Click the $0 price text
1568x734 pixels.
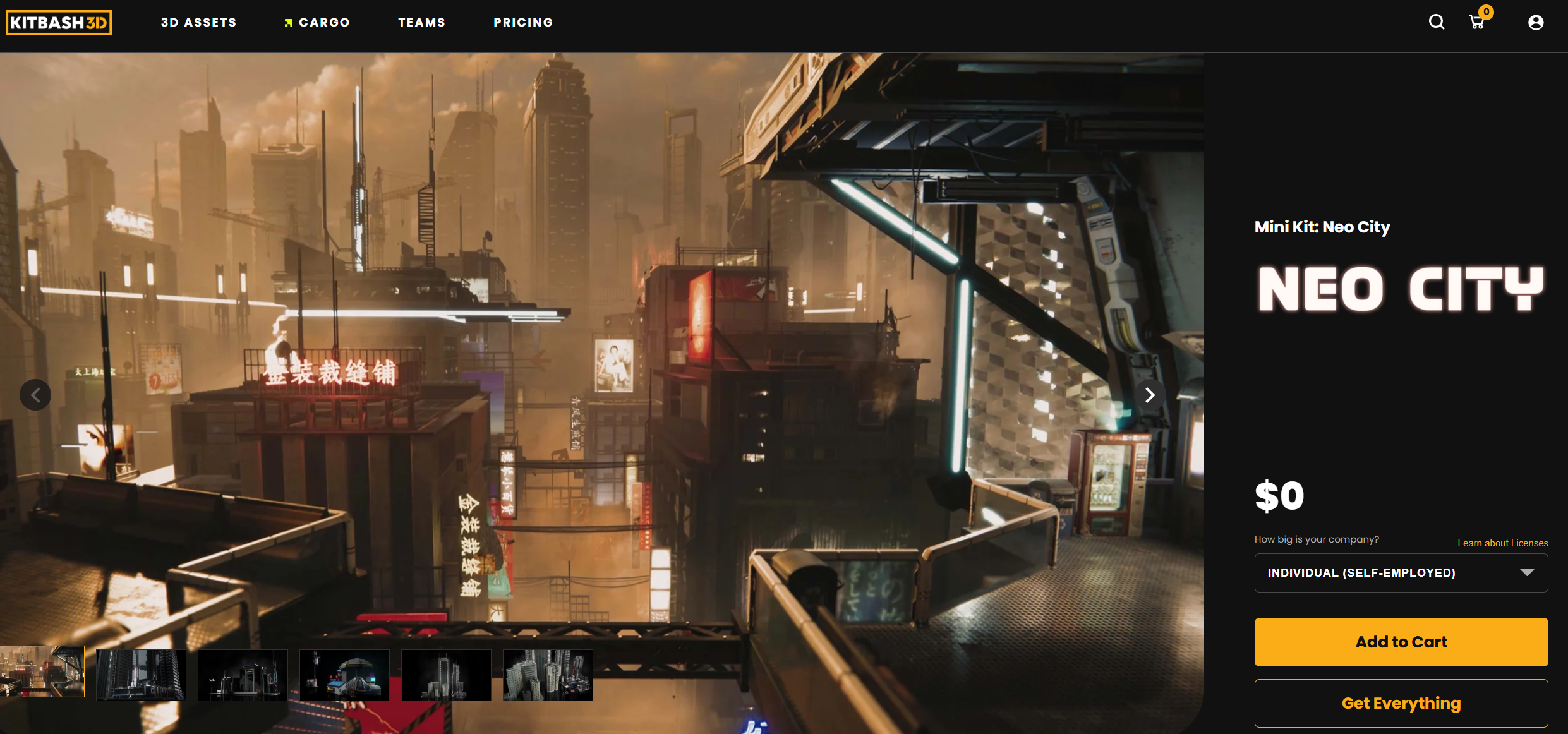pyautogui.click(x=1279, y=496)
